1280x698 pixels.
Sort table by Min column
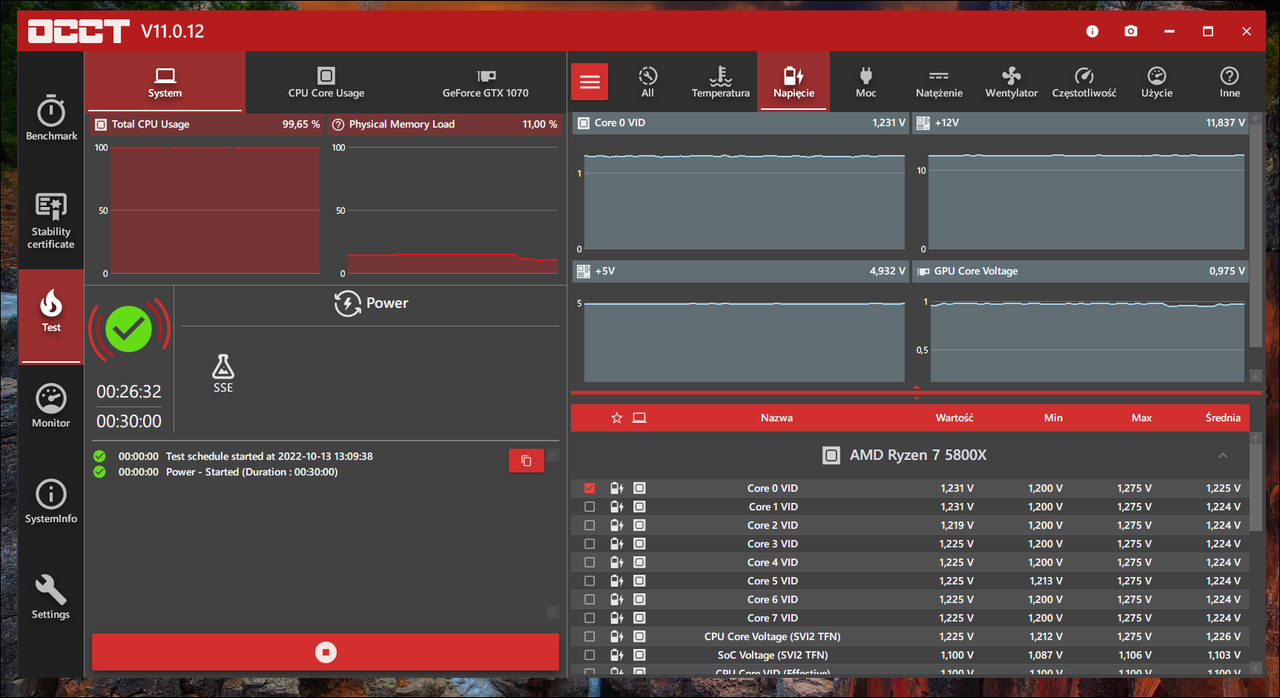tap(1053, 418)
